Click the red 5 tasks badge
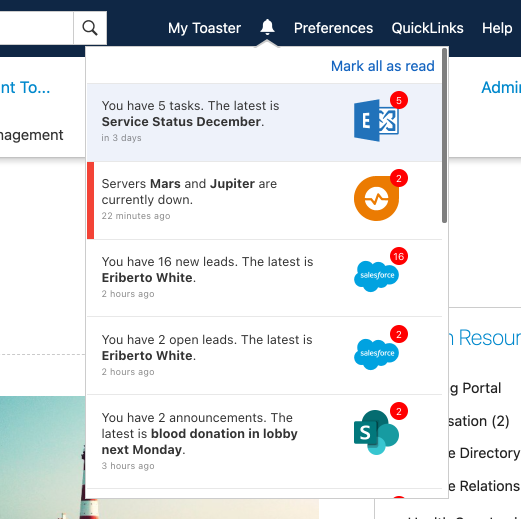This screenshot has height=519, width=521. click(x=399, y=100)
